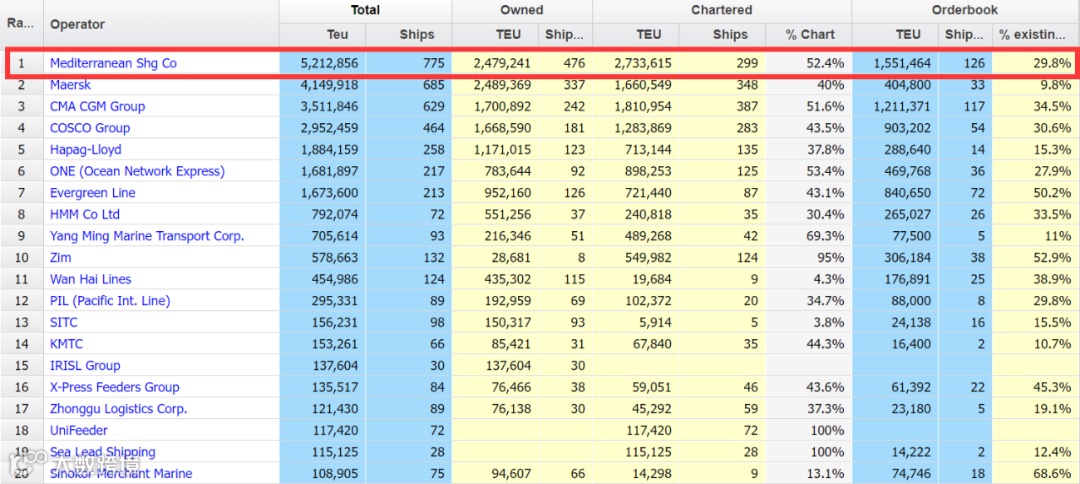This screenshot has height=484, width=1080.
Task: Sort by the % Chart column header
Action: (808, 35)
